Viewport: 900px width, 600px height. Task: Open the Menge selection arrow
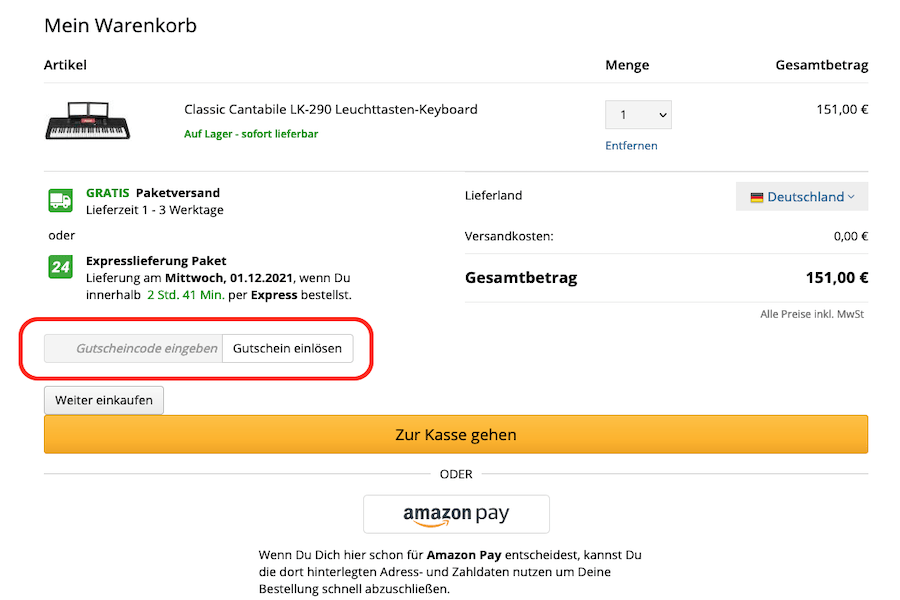(661, 114)
